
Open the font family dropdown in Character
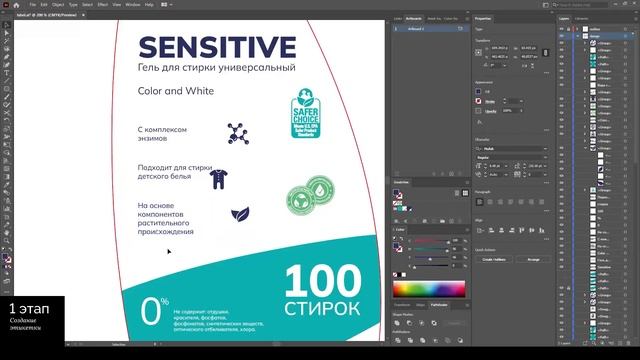545,149
